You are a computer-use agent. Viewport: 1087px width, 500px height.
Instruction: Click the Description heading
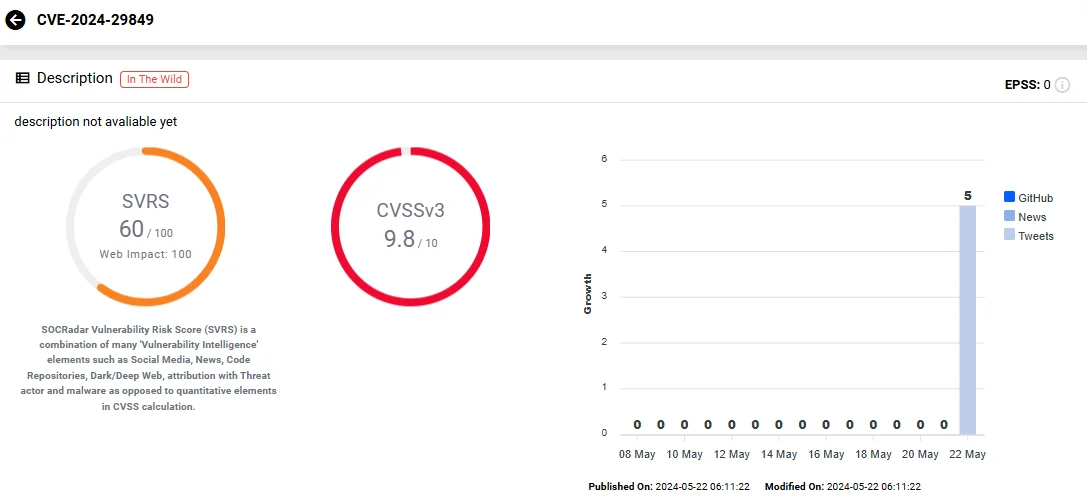click(75, 78)
